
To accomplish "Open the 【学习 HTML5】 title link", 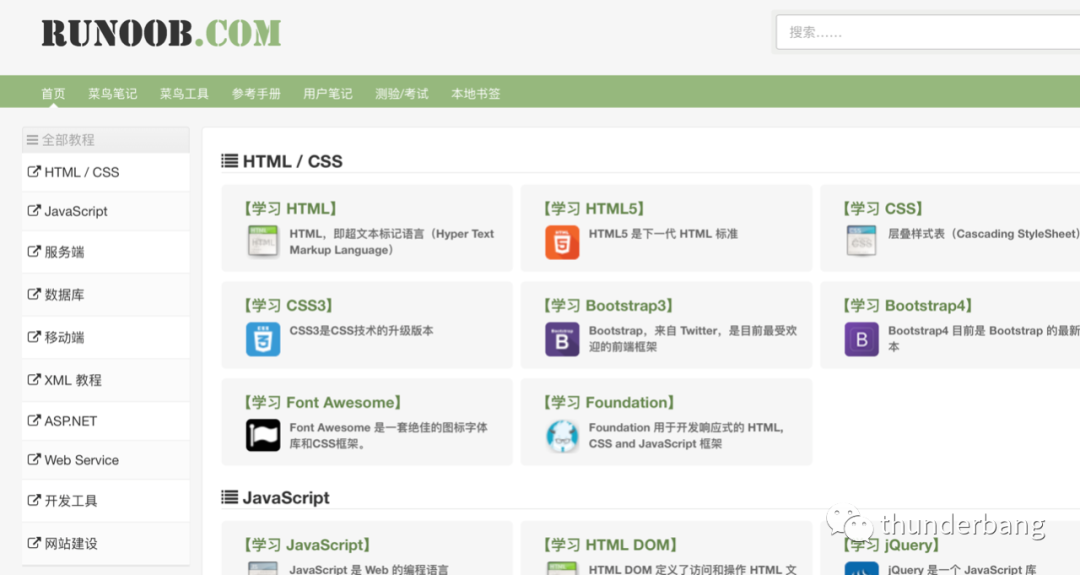I will click(594, 209).
